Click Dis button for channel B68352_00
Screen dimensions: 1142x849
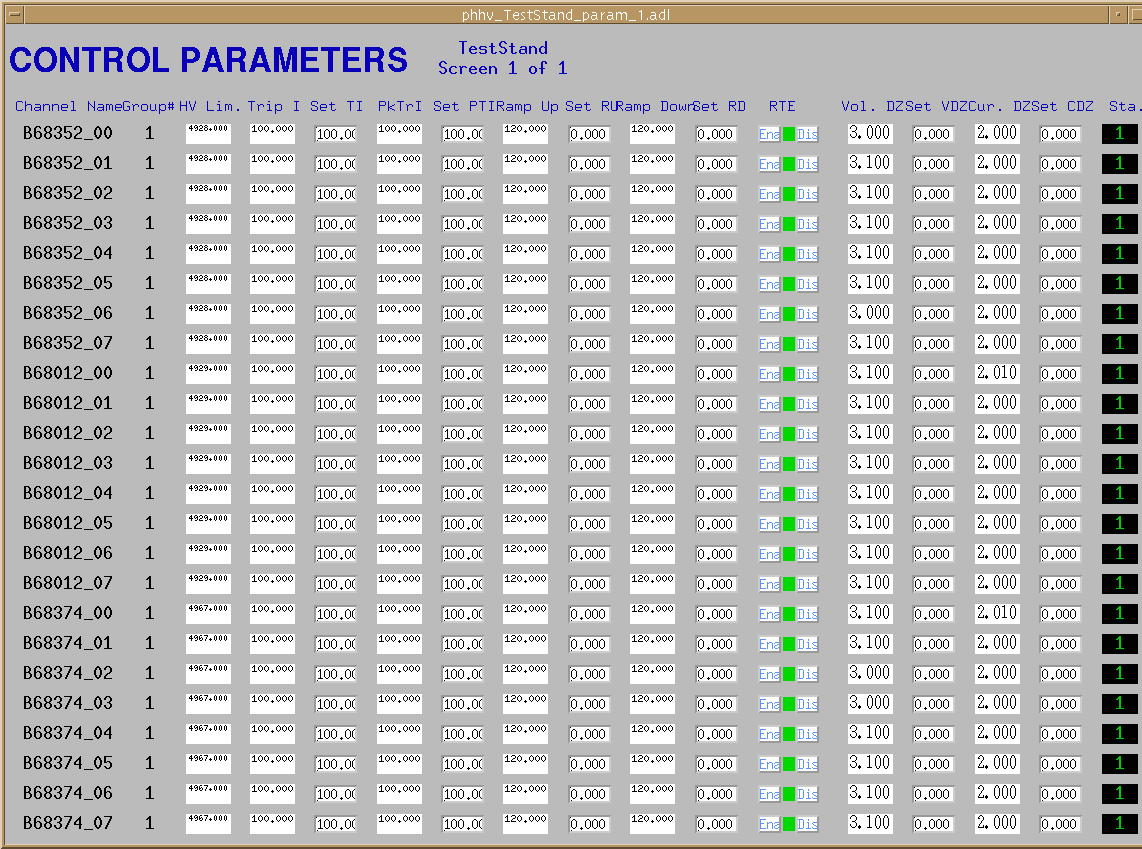tap(807, 134)
